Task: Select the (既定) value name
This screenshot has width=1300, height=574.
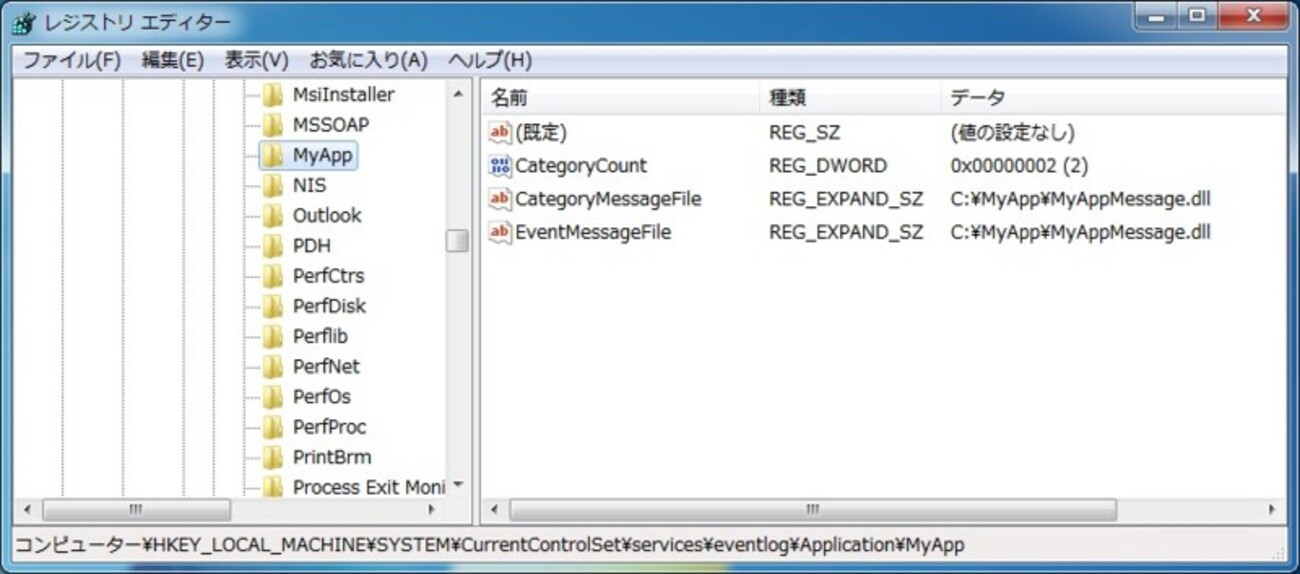Action: 541,132
